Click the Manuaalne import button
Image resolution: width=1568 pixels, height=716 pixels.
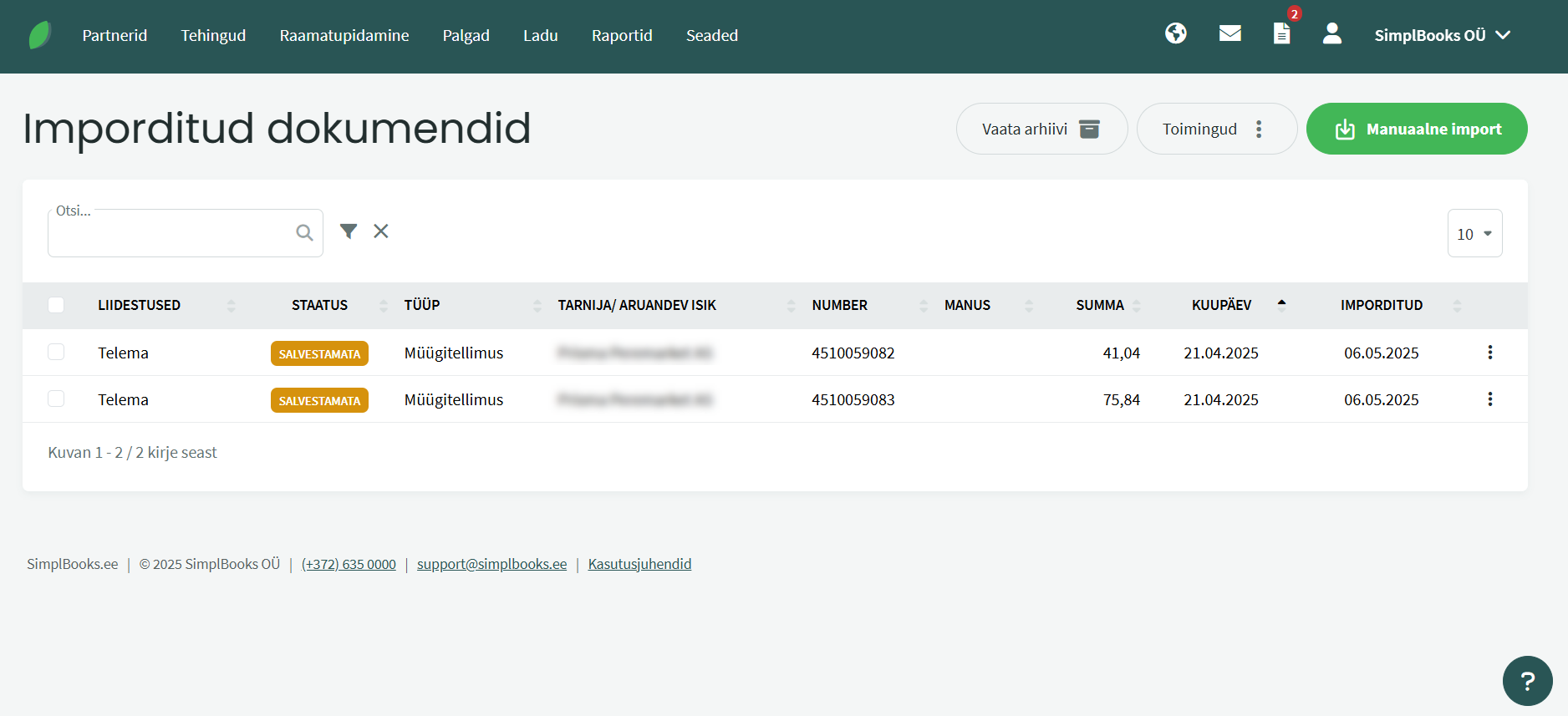(x=1417, y=129)
